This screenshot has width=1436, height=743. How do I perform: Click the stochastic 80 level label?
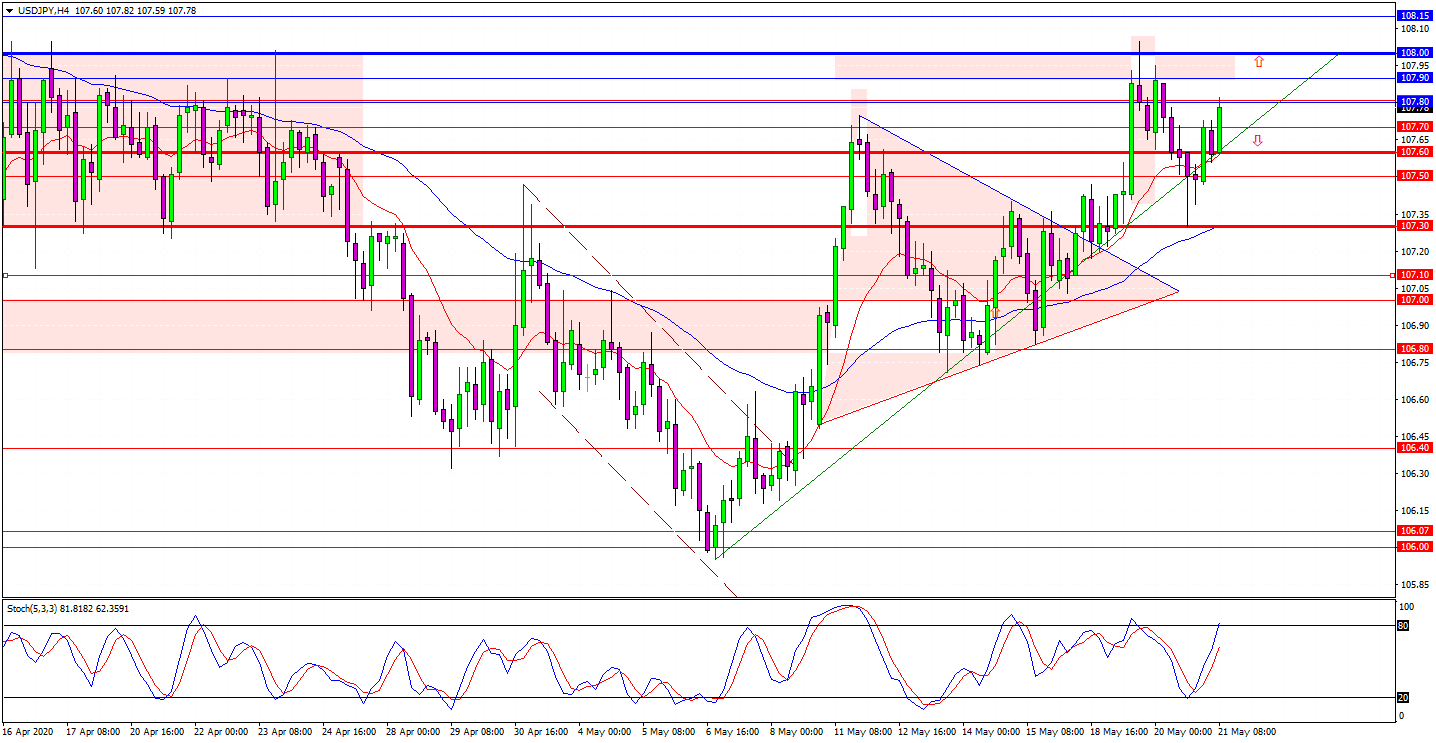click(x=1402, y=626)
